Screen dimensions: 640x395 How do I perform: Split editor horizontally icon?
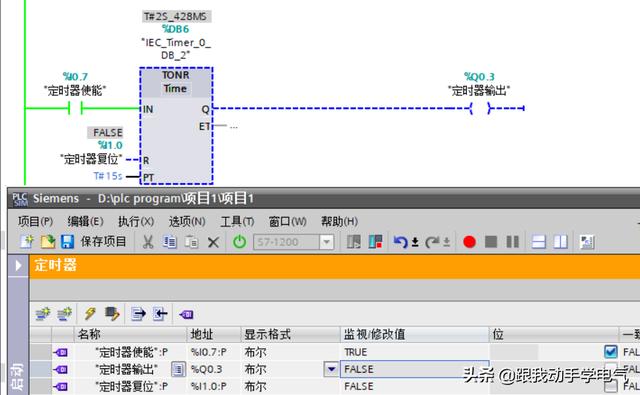click(539, 242)
